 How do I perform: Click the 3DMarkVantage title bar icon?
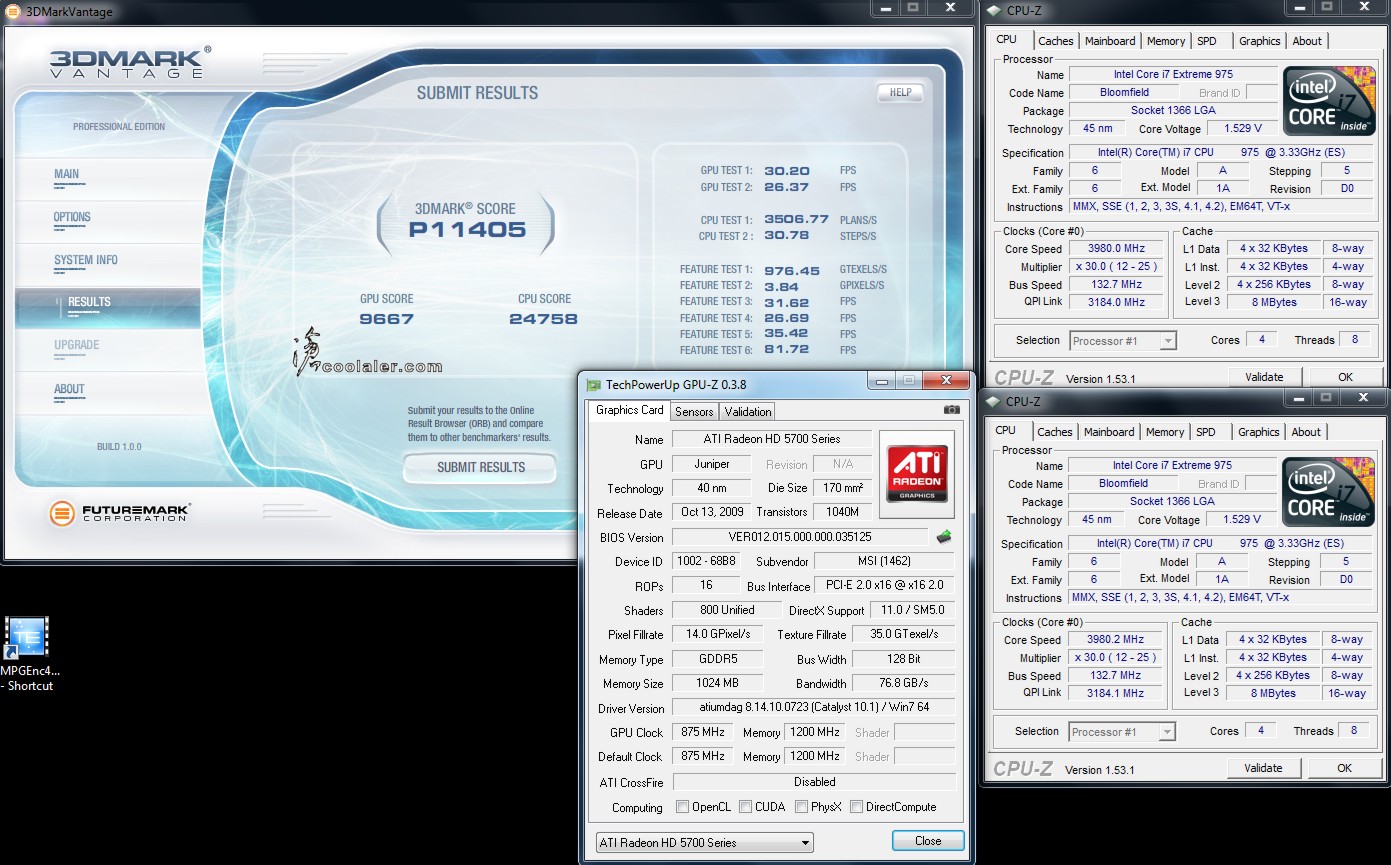(x=12, y=12)
